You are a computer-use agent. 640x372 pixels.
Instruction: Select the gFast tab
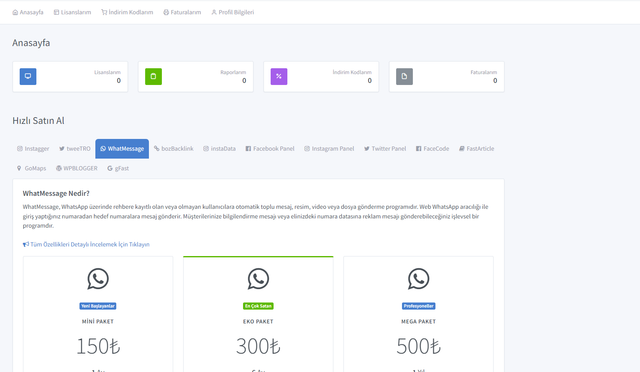(x=118, y=168)
